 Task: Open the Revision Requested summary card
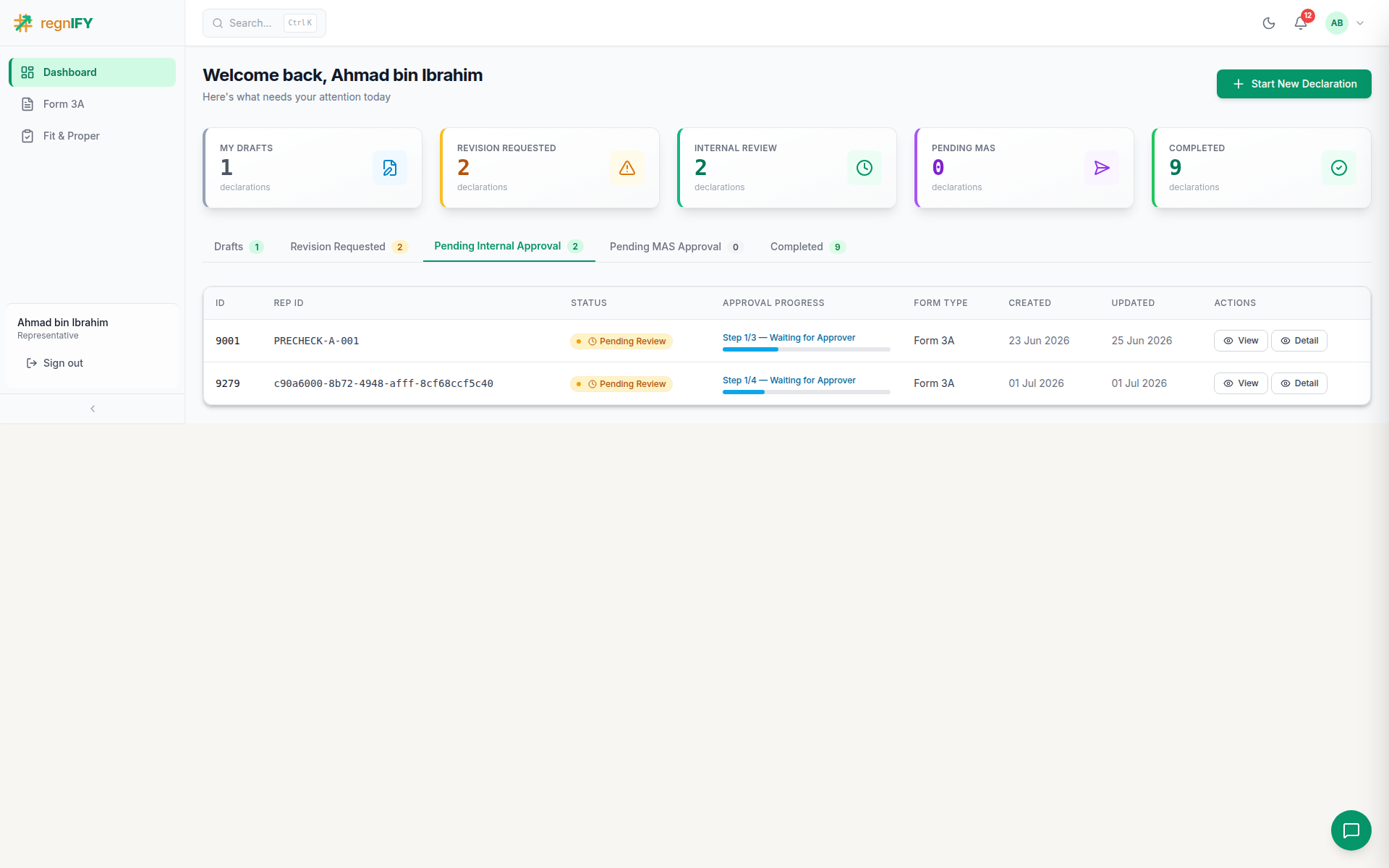point(550,168)
